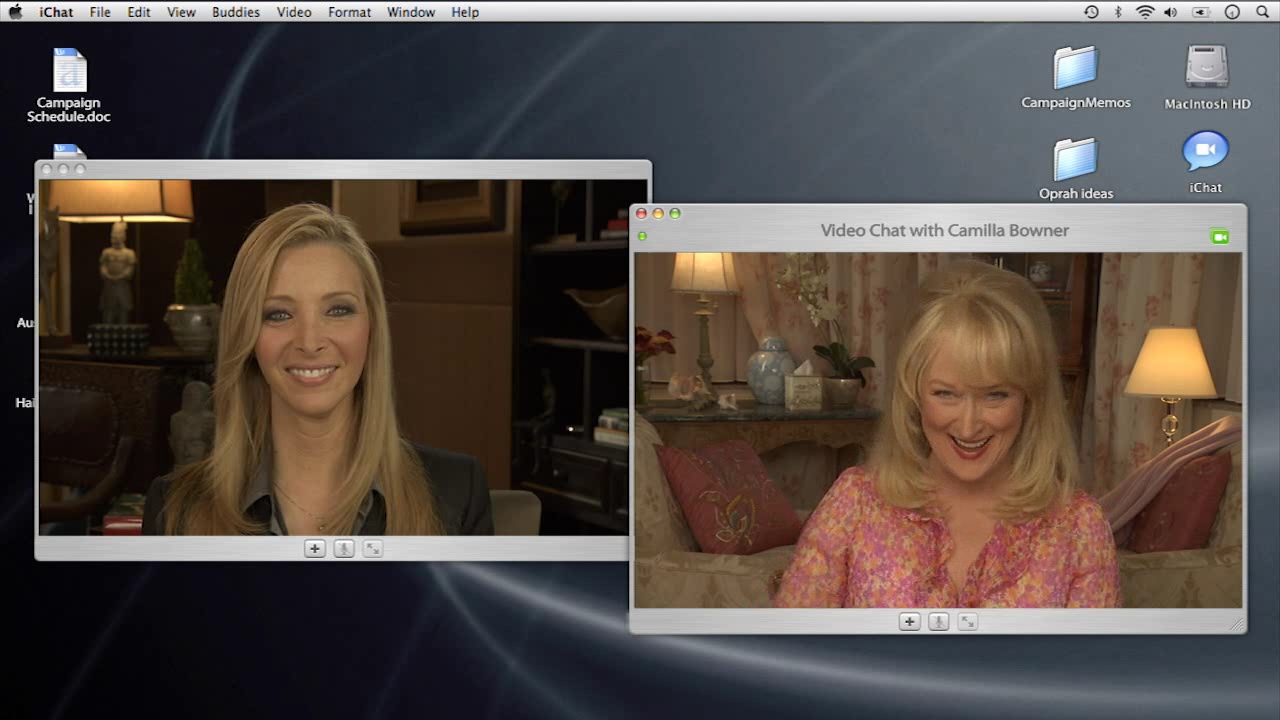Mute microphone in the left video window
Image resolution: width=1280 pixels, height=720 pixels.
(x=344, y=548)
